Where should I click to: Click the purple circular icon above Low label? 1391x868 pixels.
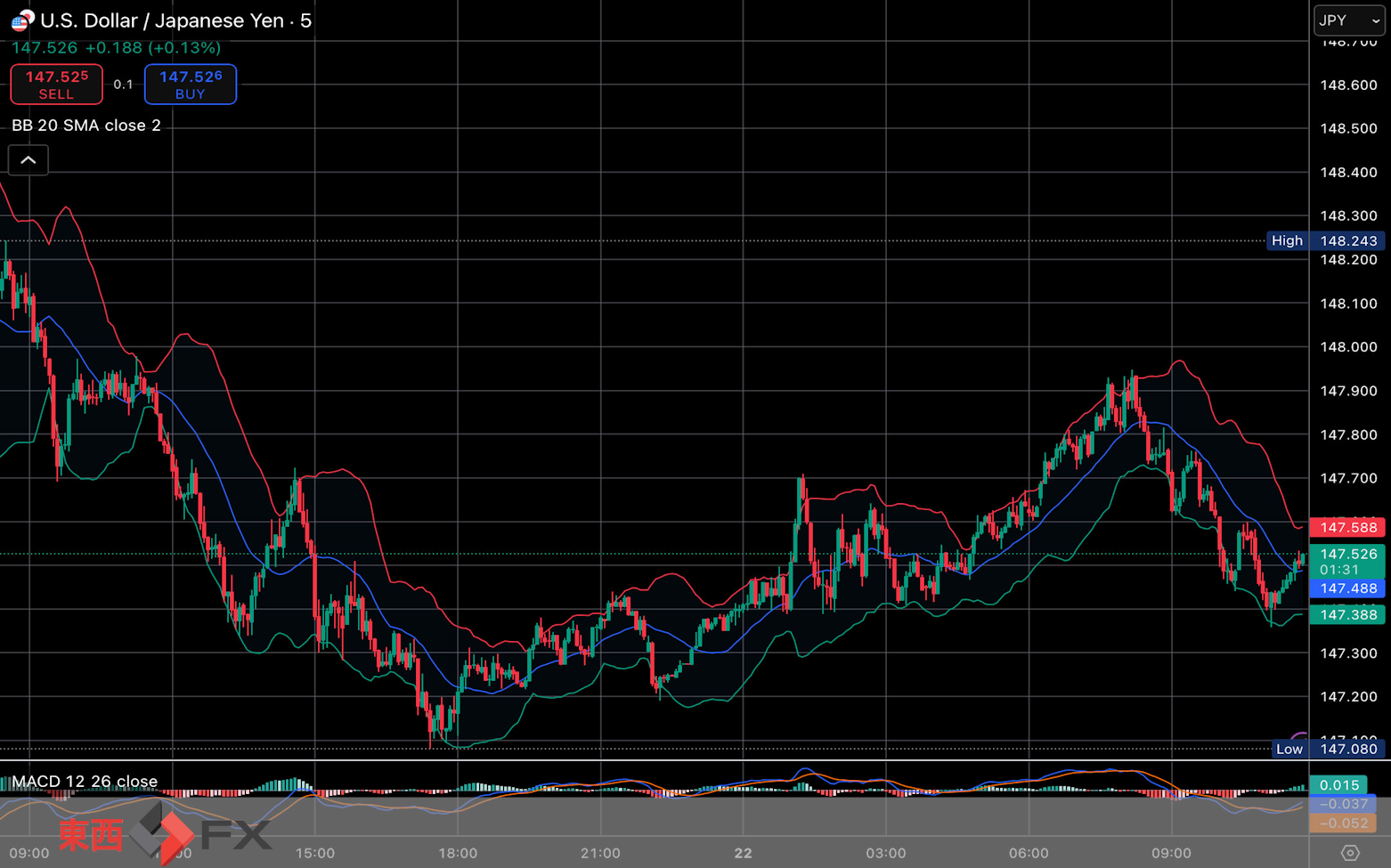pos(1300,736)
